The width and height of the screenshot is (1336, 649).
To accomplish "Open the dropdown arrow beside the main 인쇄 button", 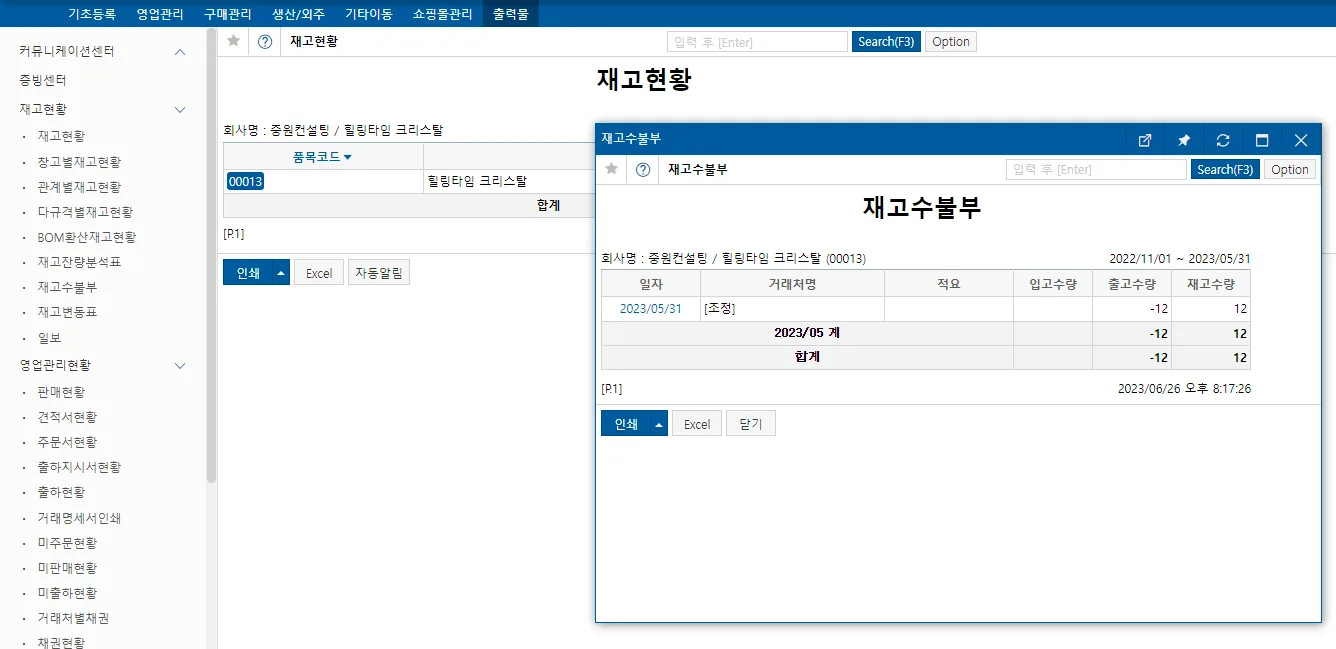I will tap(281, 273).
